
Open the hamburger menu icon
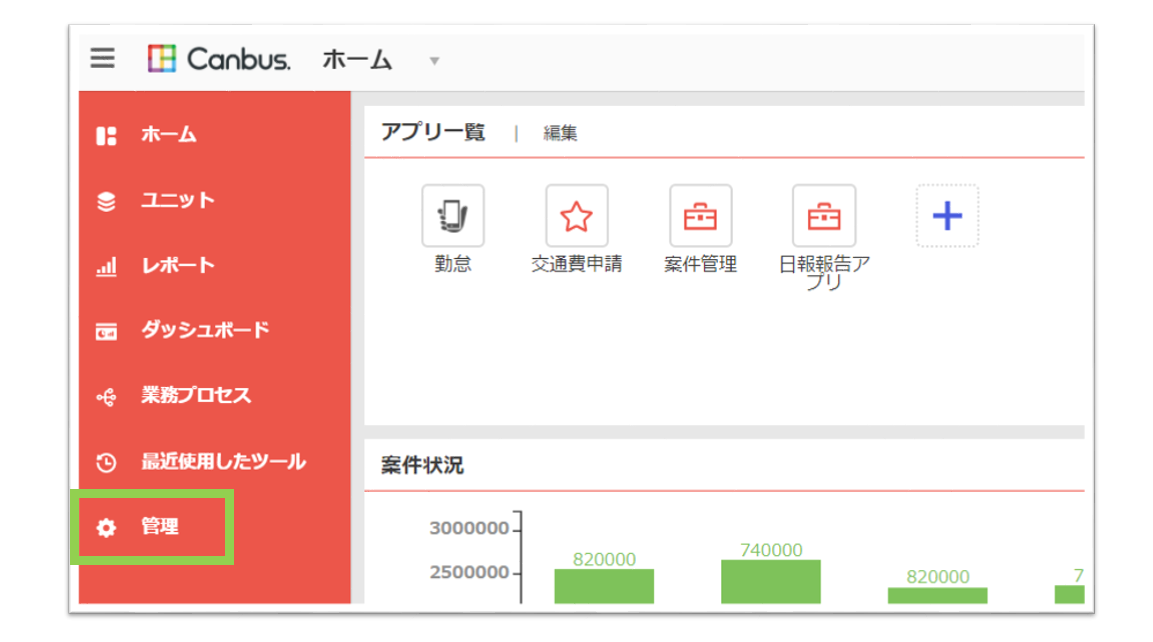[103, 58]
